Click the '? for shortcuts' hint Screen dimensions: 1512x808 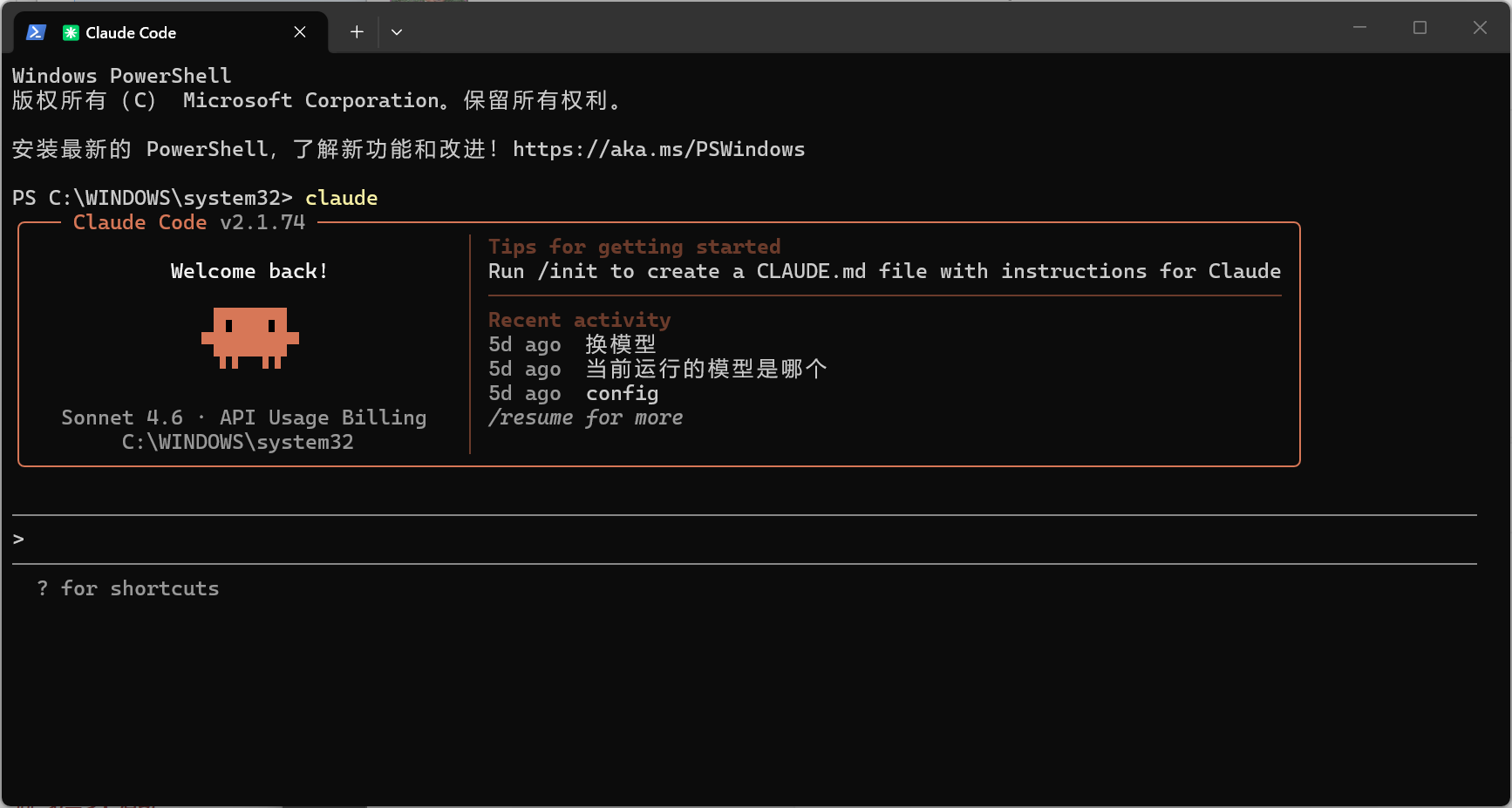[x=128, y=588]
